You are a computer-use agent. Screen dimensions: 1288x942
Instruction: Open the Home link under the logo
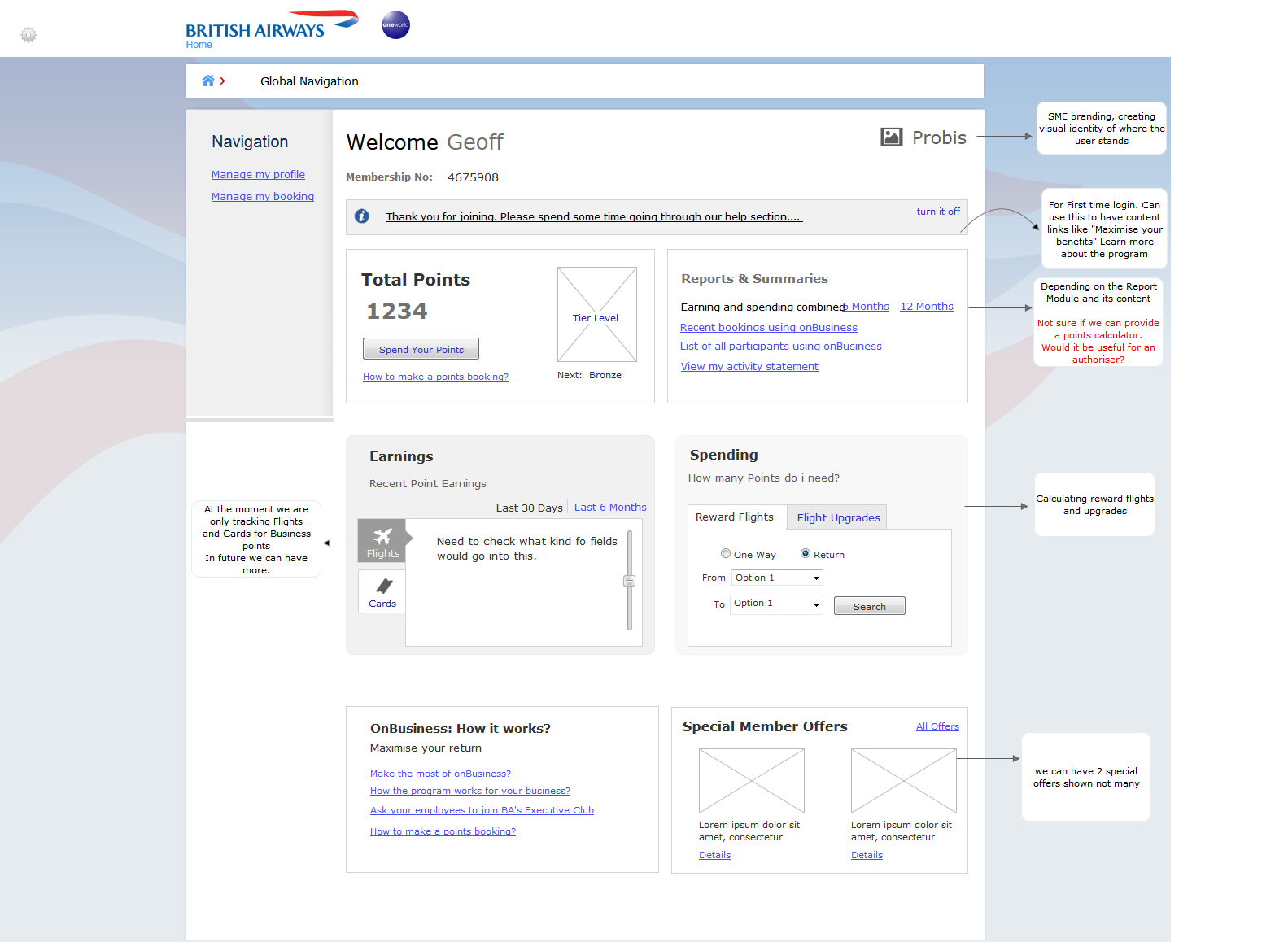tap(199, 45)
